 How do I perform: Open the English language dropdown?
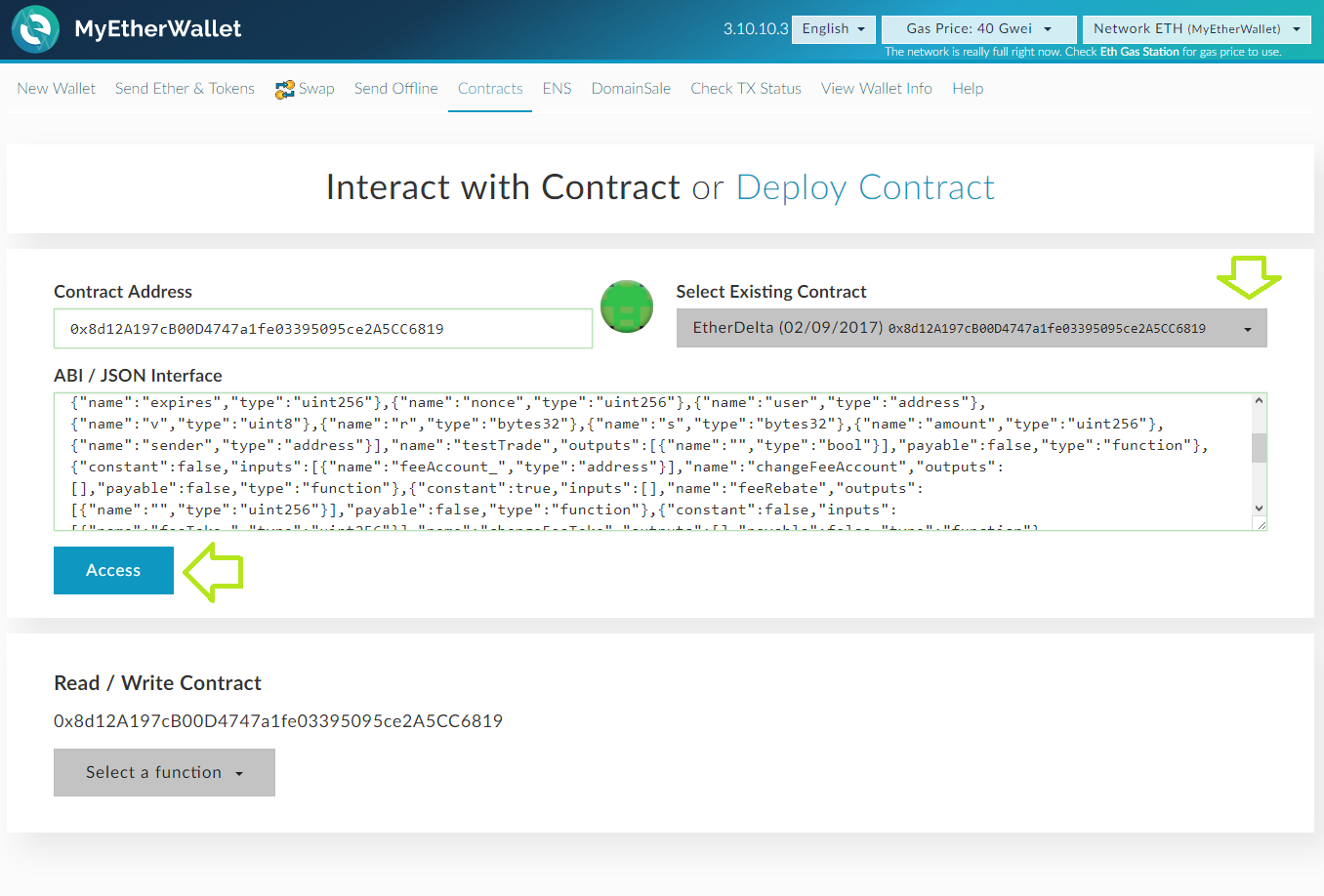pos(834,29)
